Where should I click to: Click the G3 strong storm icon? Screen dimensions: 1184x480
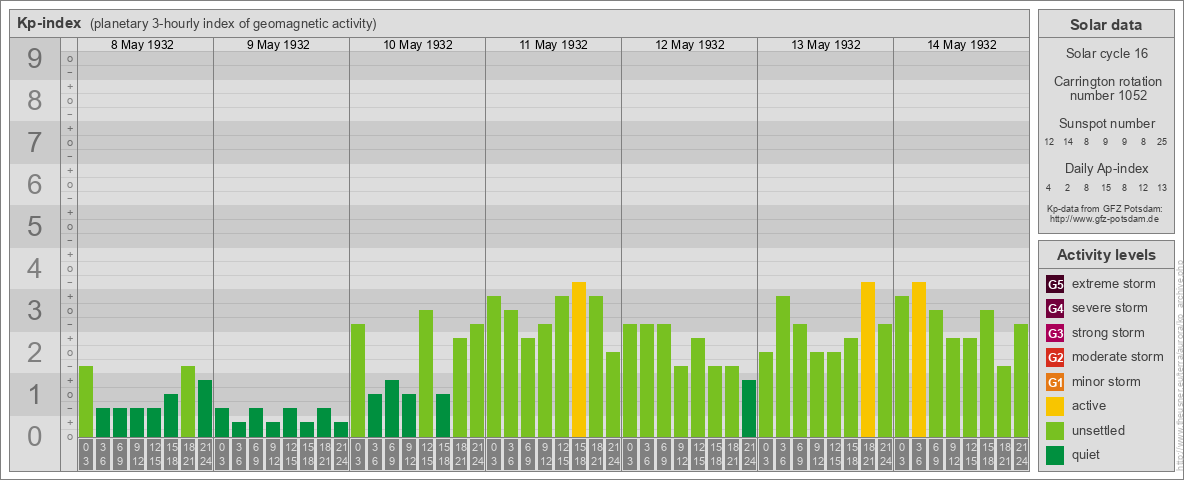(x=1055, y=333)
